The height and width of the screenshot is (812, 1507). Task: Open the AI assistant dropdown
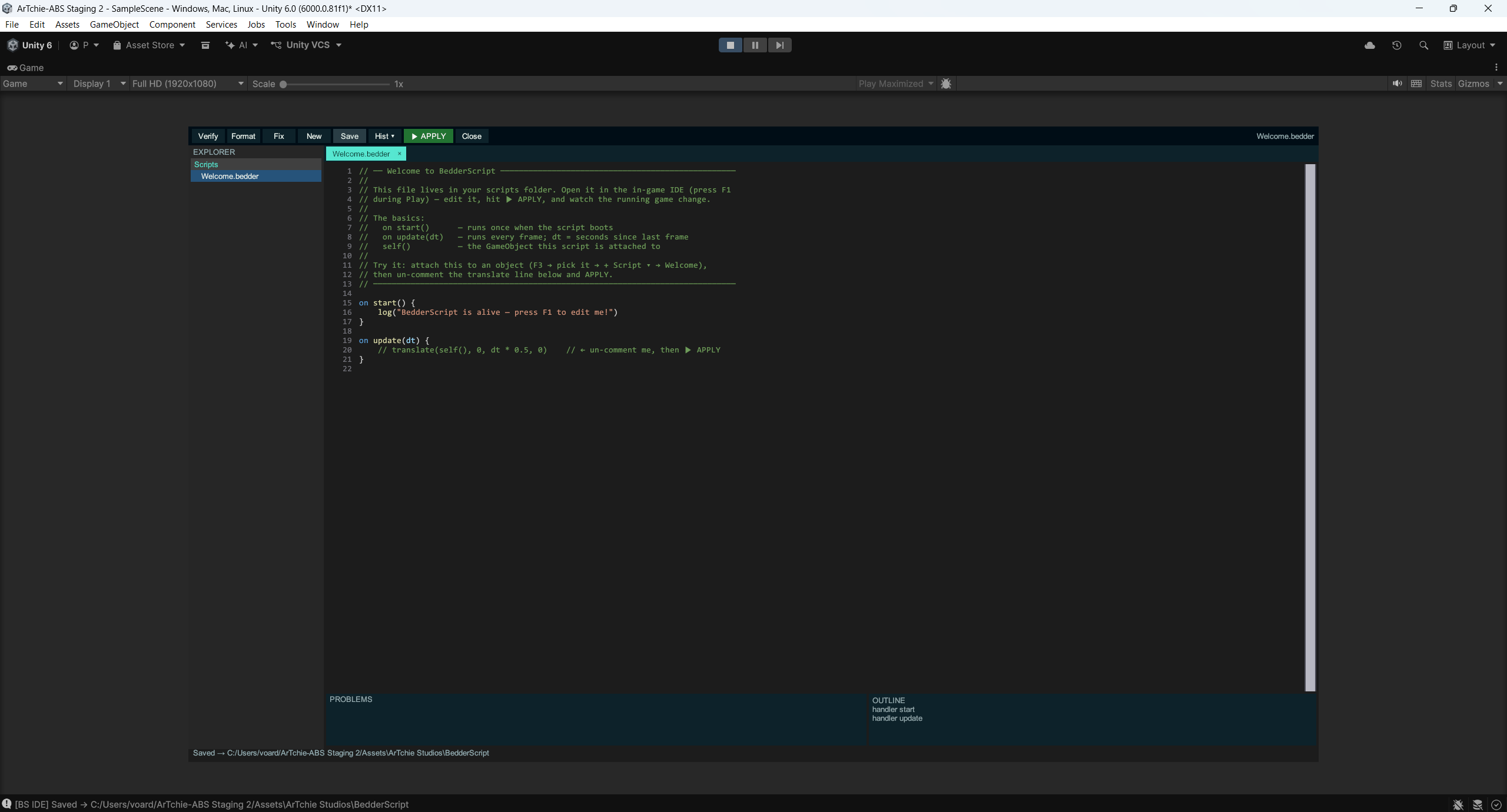pyautogui.click(x=241, y=45)
